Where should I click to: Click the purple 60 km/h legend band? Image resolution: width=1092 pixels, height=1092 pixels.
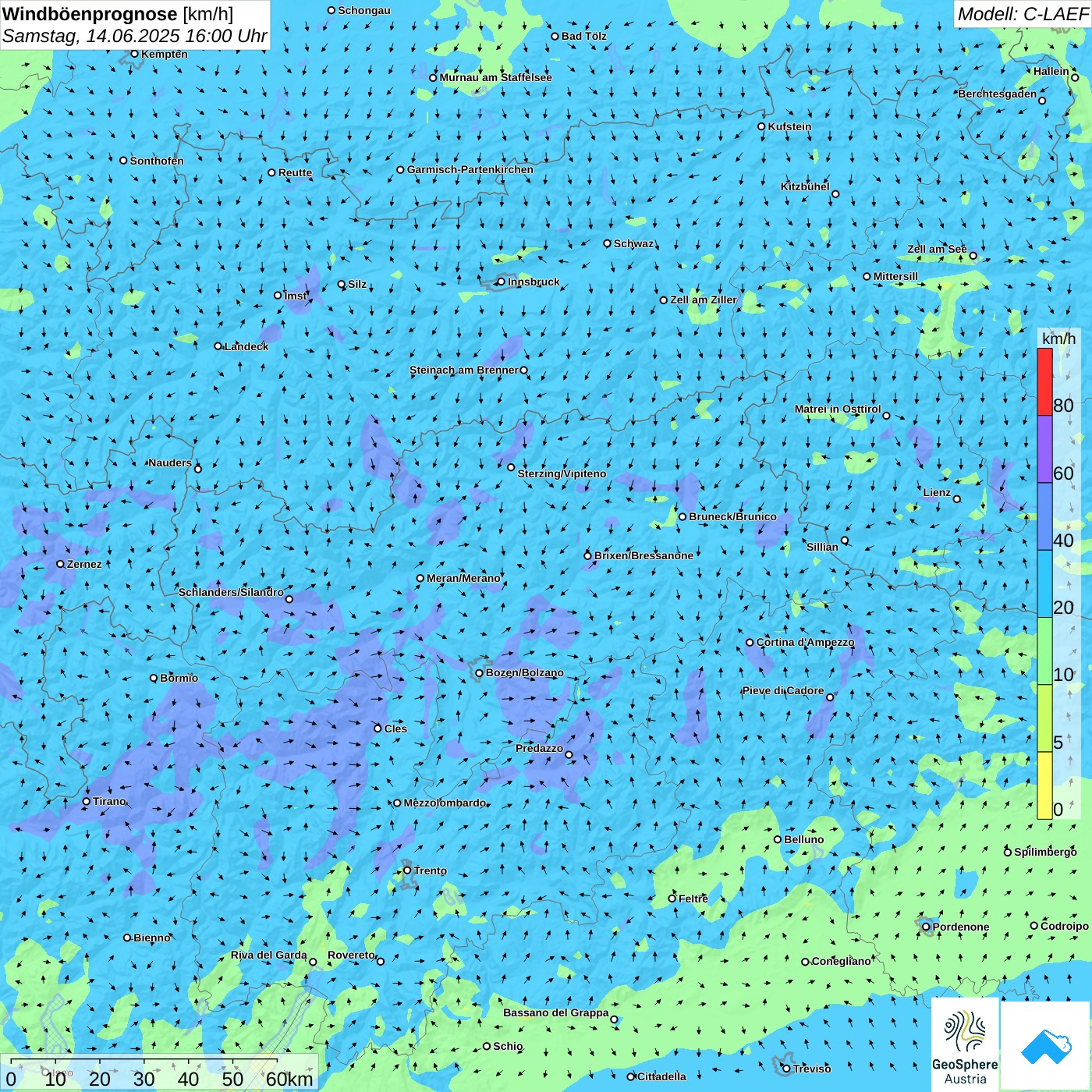[x=1044, y=449]
